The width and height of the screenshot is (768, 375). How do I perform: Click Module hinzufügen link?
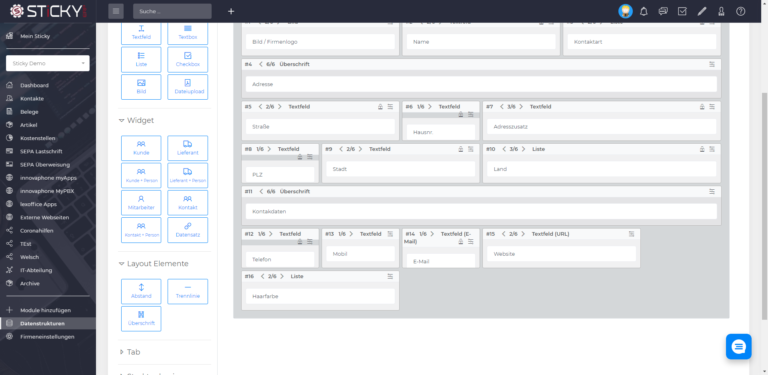(45, 310)
